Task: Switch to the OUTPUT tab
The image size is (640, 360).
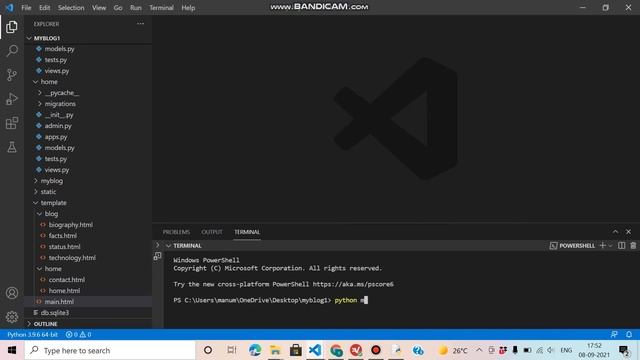Action: [212, 232]
